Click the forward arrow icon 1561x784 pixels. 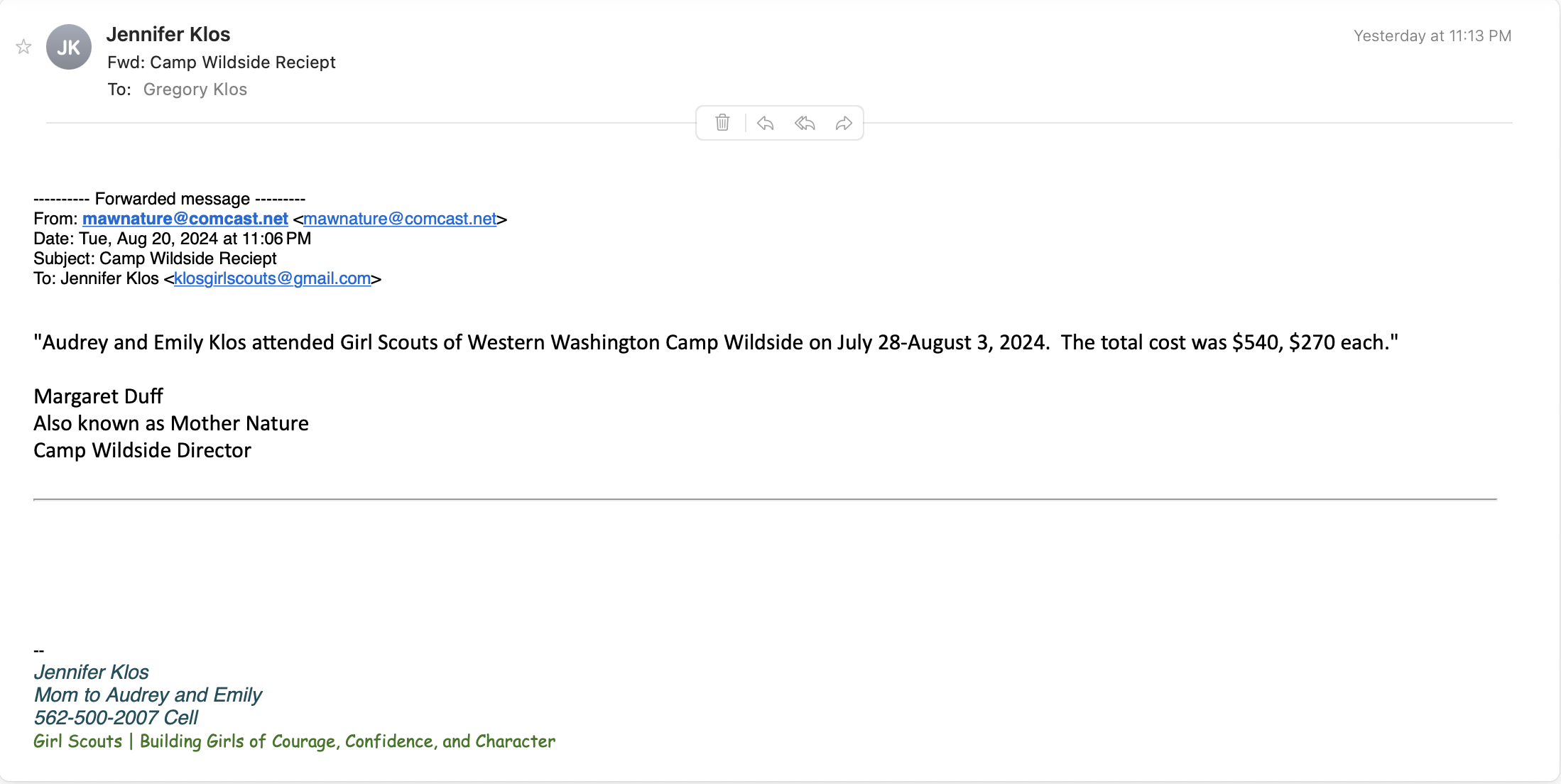(x=844, y=123)
